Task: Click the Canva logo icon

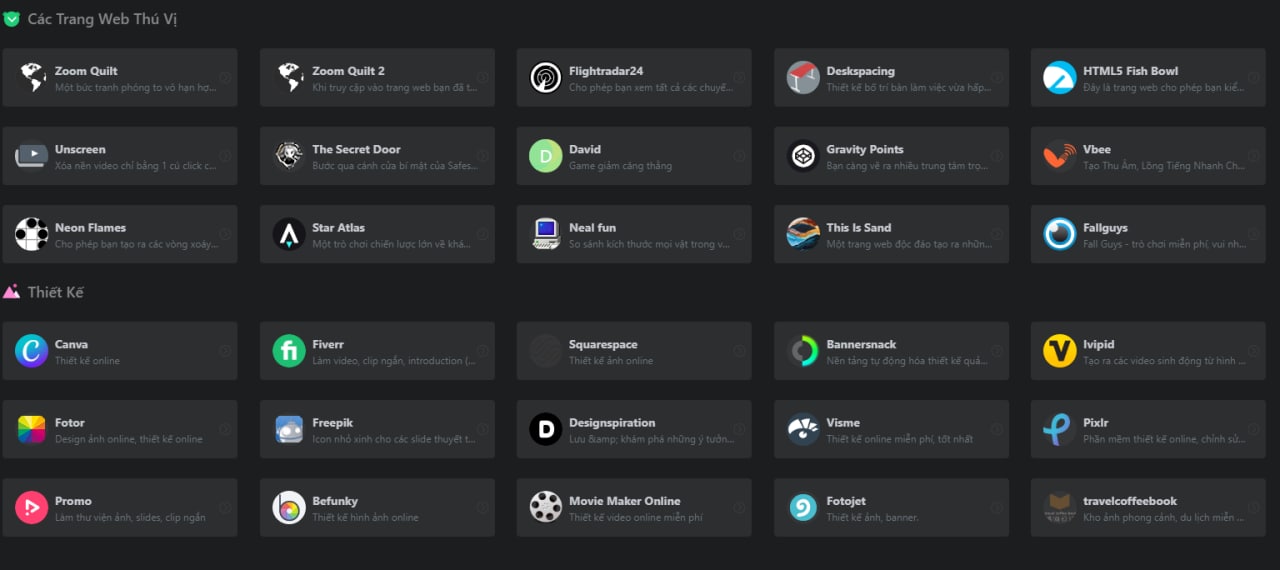Action: point(32,351)
